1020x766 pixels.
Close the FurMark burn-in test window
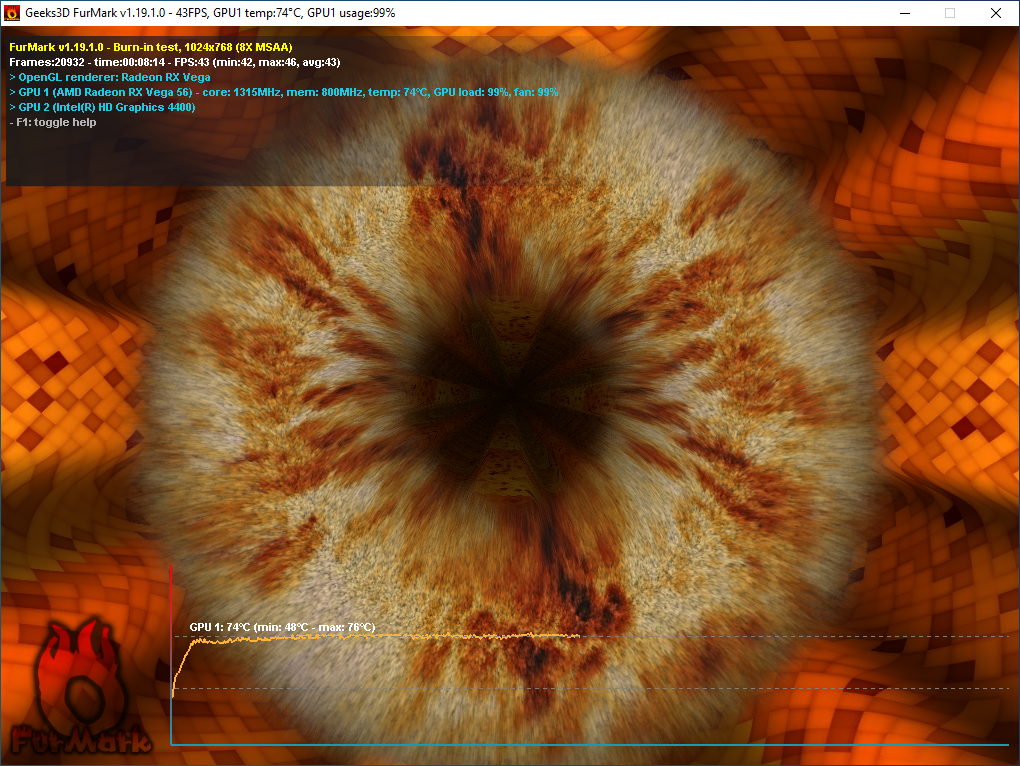(995, 13)
